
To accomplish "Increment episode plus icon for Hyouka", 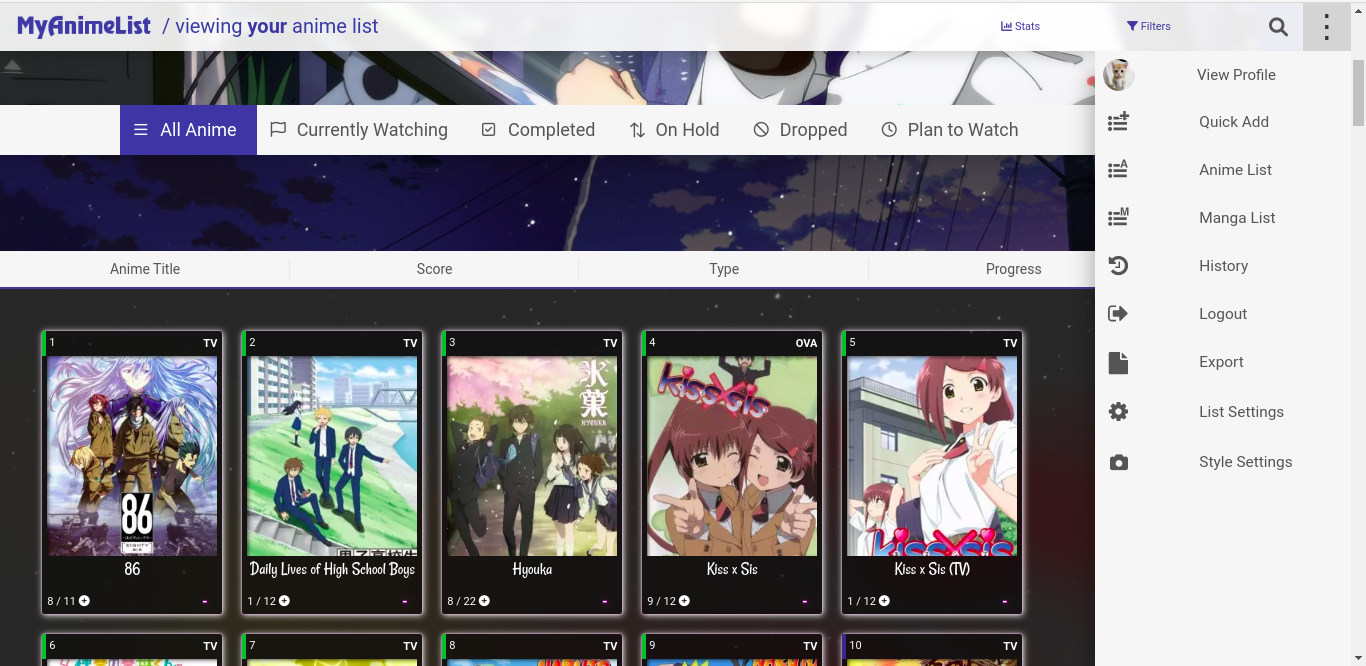I will coord(484,601).
